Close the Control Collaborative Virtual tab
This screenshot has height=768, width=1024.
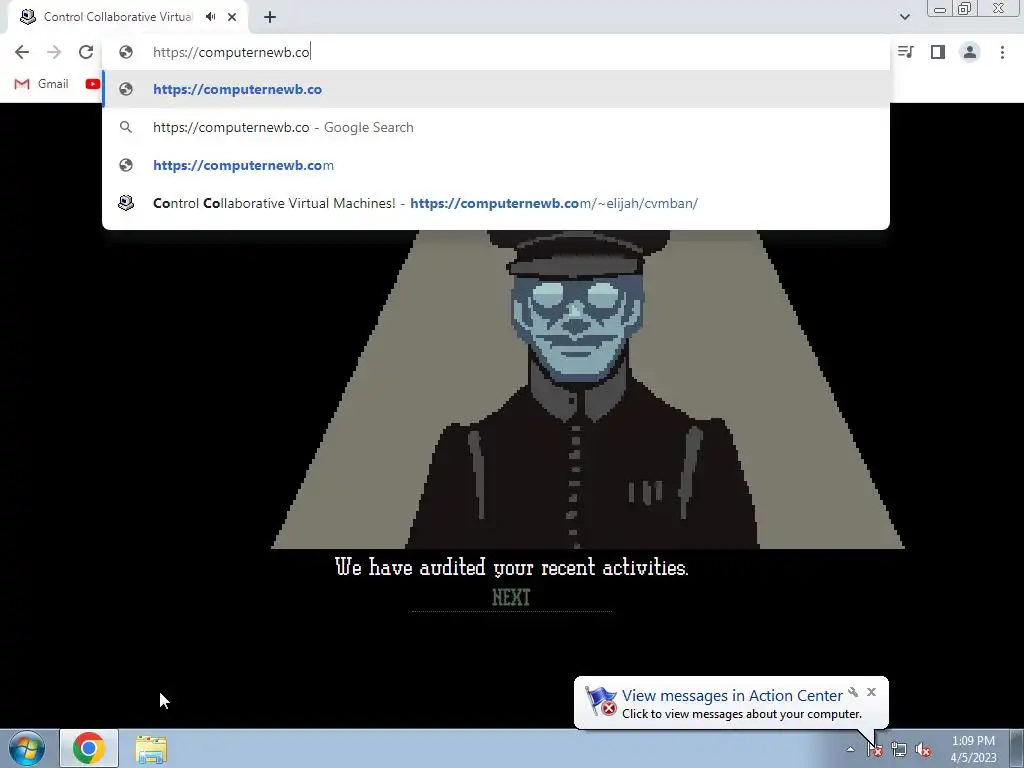(232, 17)
